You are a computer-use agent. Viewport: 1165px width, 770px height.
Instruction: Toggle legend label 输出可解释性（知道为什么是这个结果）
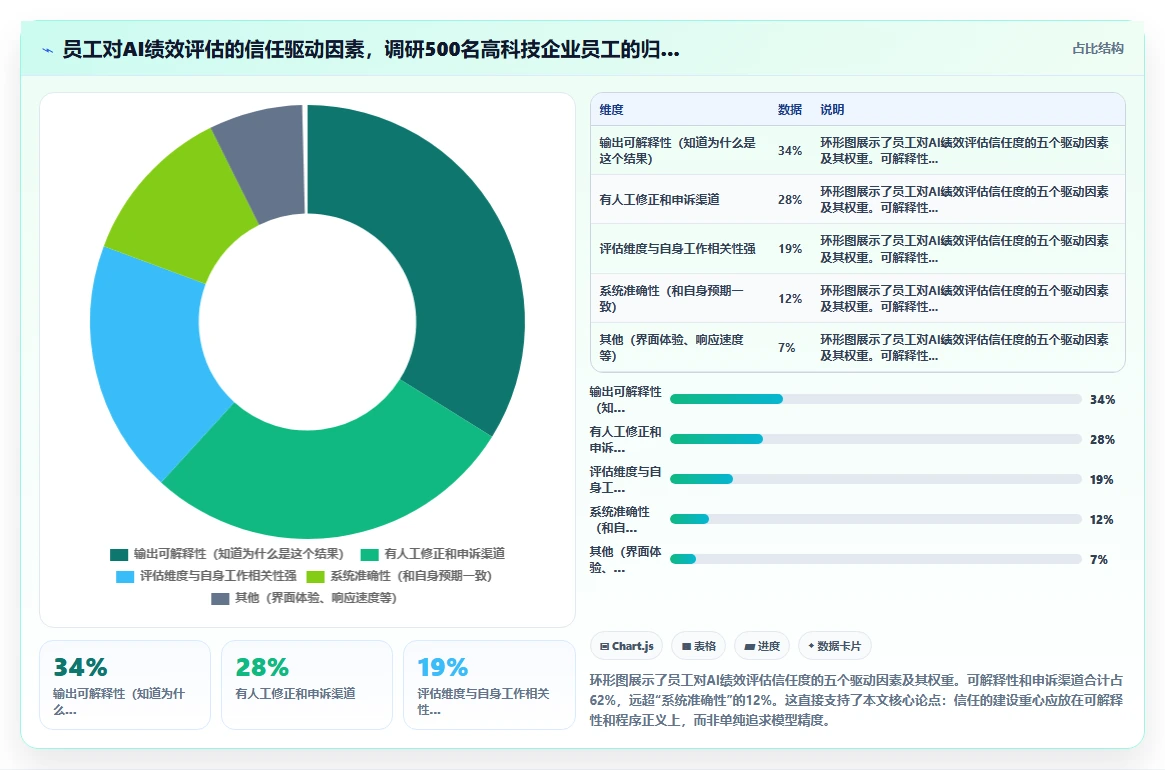[x=239, y=554]
